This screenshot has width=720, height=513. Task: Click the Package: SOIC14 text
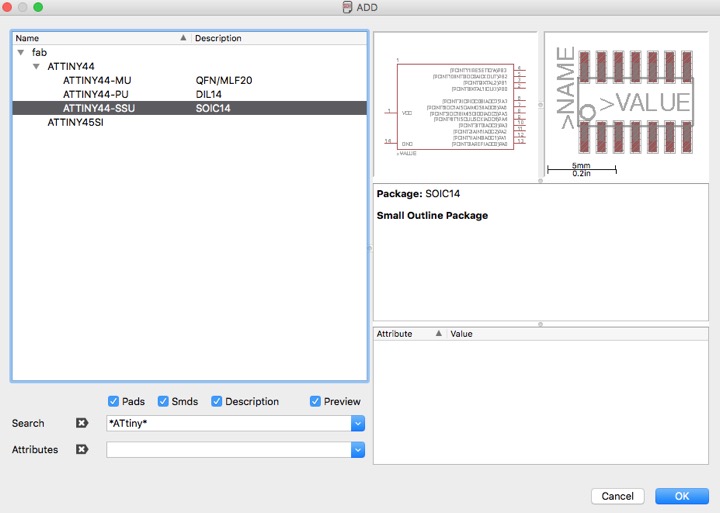[418, 194]
